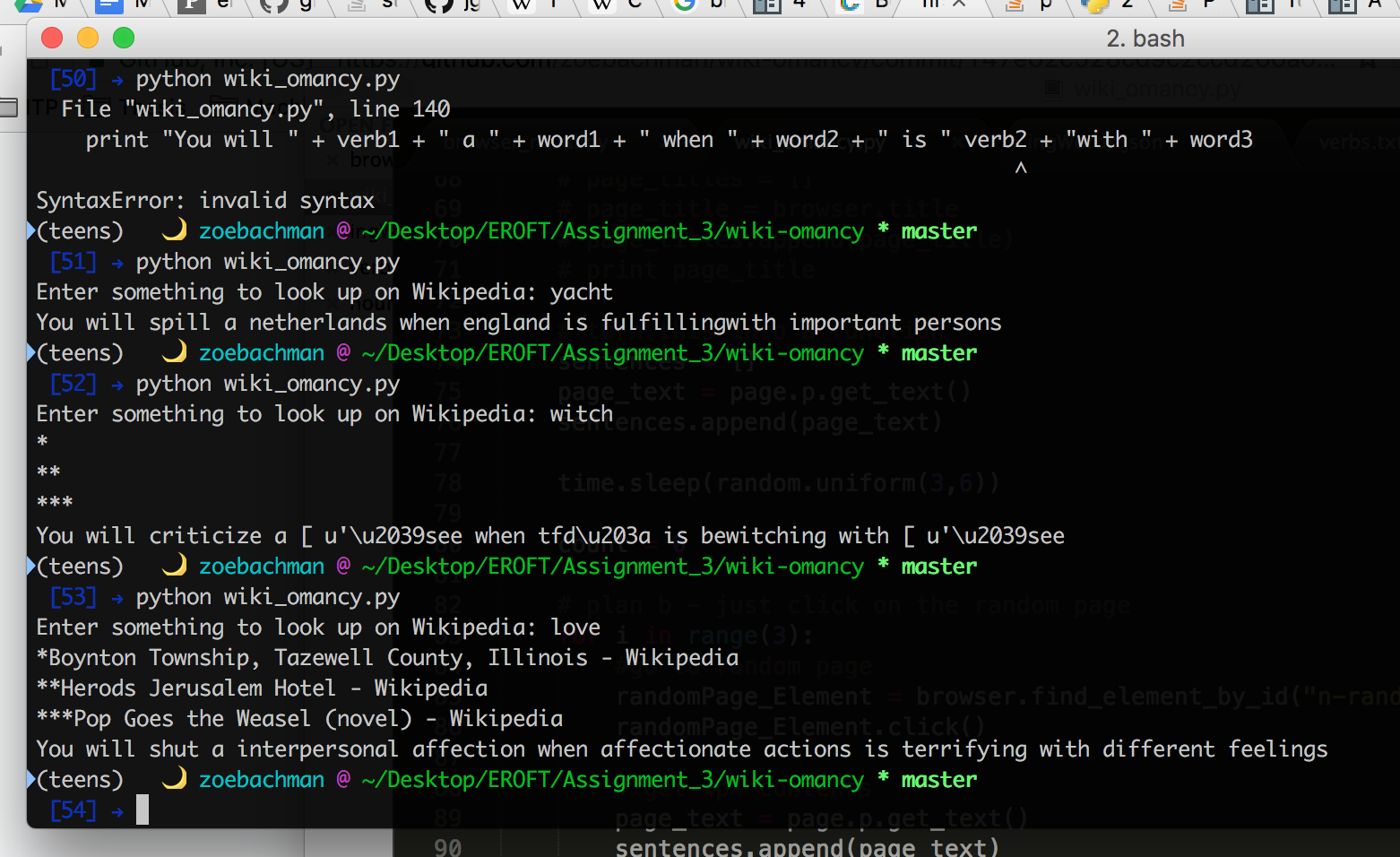Click the 'master' branch label above prompt [51]
This screenshot has width=1400, height=857.
[938, 231]
